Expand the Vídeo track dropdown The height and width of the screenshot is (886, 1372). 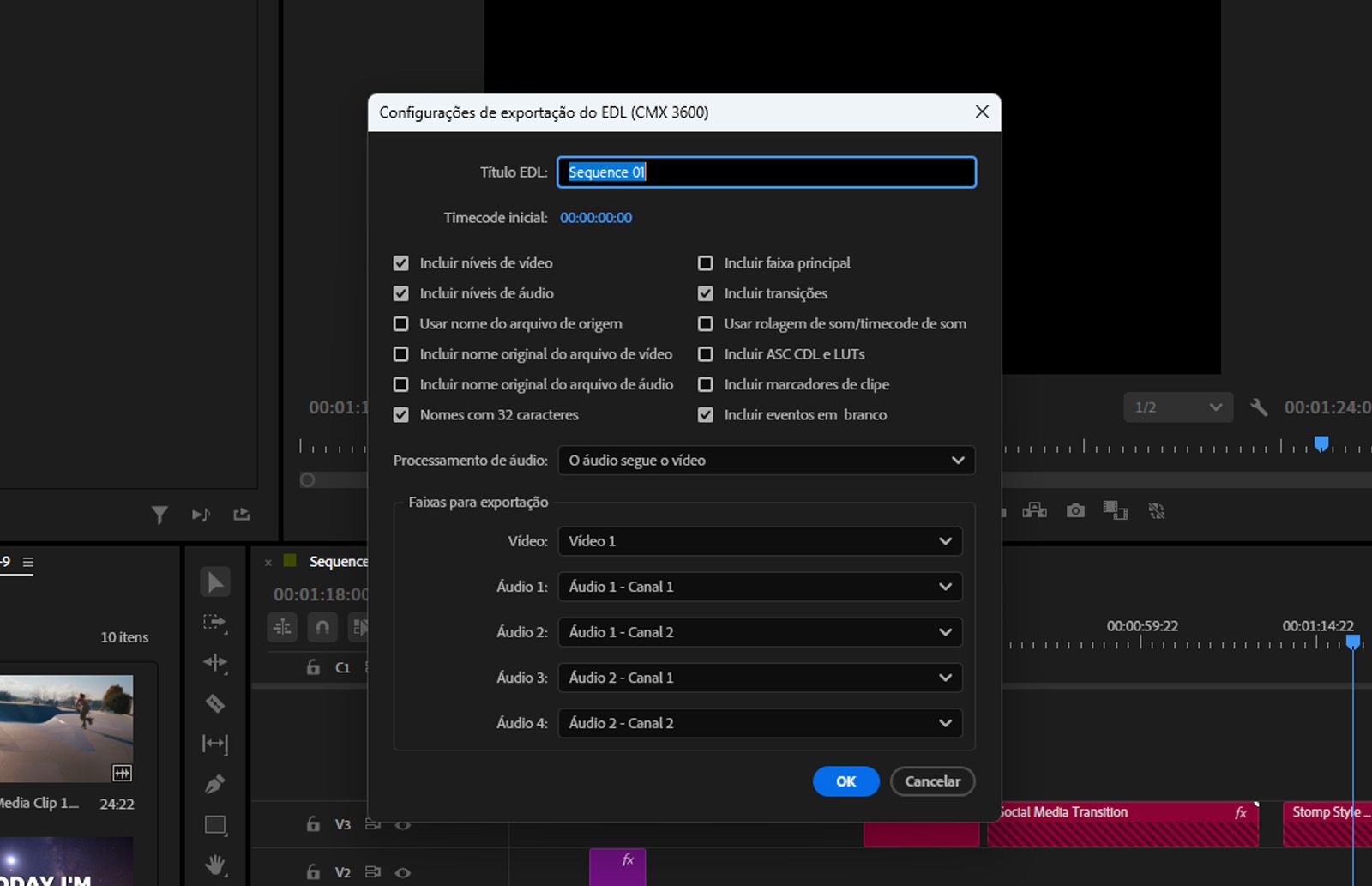(x=760, y=541)
